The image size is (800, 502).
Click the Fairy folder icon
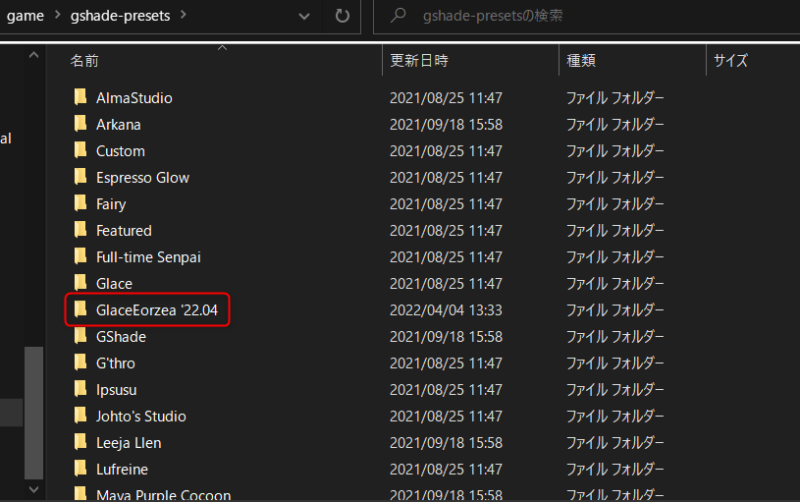coord(80,203)
